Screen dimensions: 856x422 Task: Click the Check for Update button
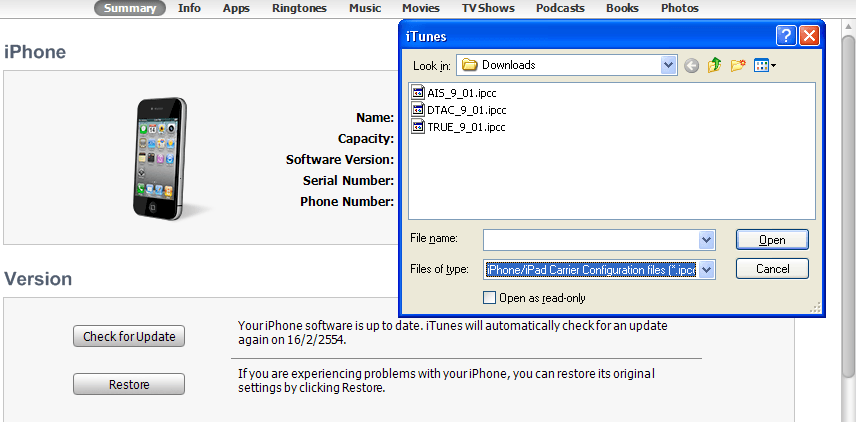pyautogui.click(x=129, y=337)
